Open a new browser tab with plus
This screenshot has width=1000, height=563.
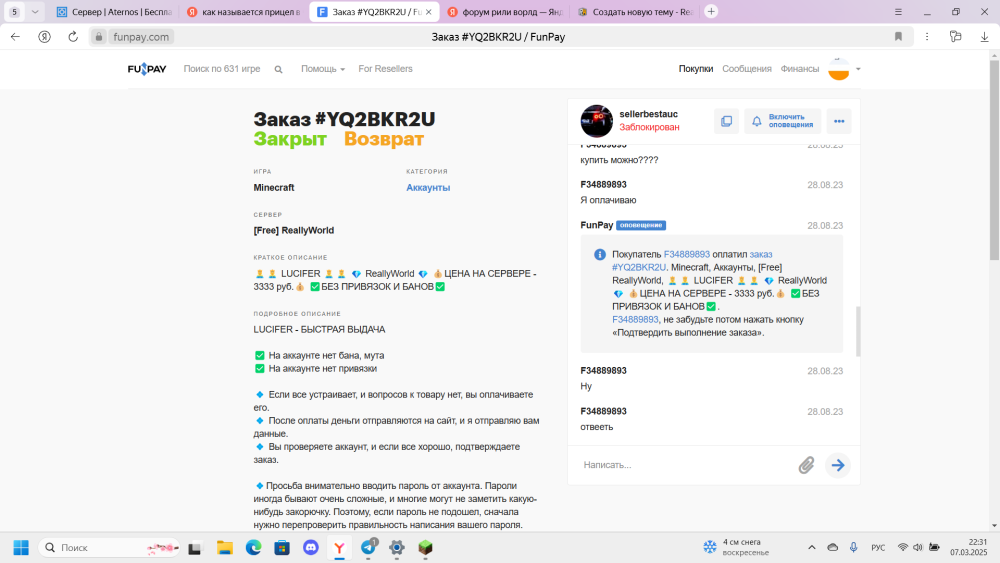click(x=711, y=11)
